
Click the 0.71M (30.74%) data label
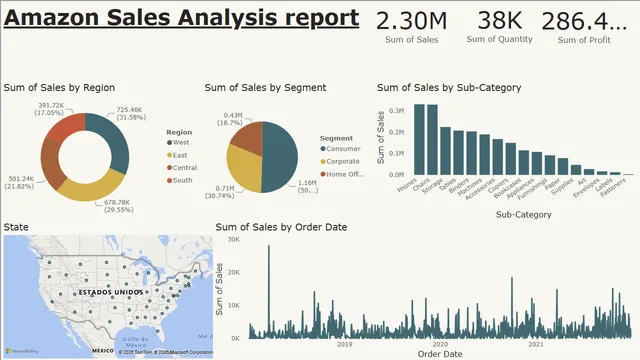220,192
